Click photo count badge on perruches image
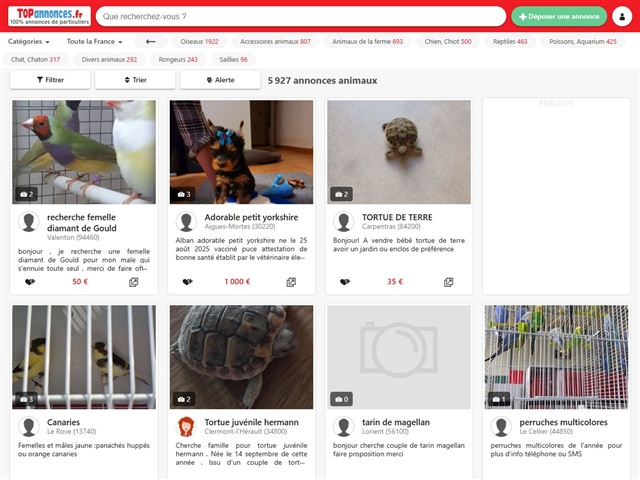Image resolution: width=640 pixels, height=480 pixels. point(499,399)
